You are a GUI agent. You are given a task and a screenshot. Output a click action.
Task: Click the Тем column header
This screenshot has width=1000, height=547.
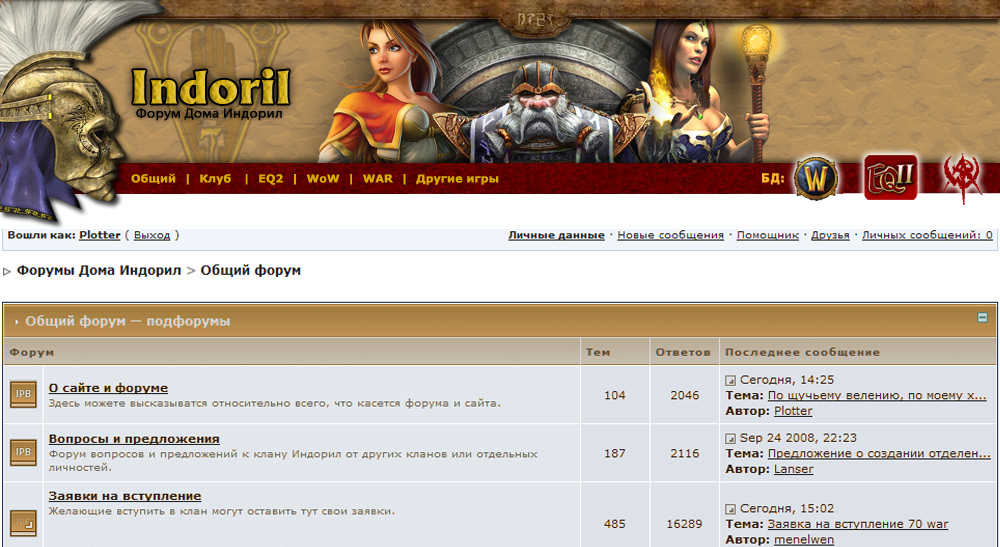pyautogui.click(x=598, y=352)
